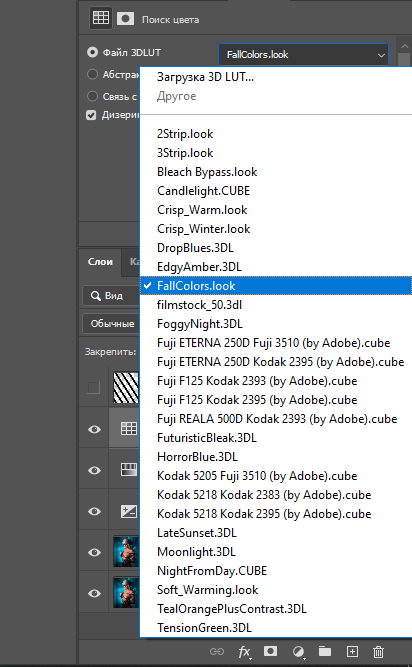Select the Device Link radio button
This screenshot has width=412, height=667.
click(x=92, y=96)
